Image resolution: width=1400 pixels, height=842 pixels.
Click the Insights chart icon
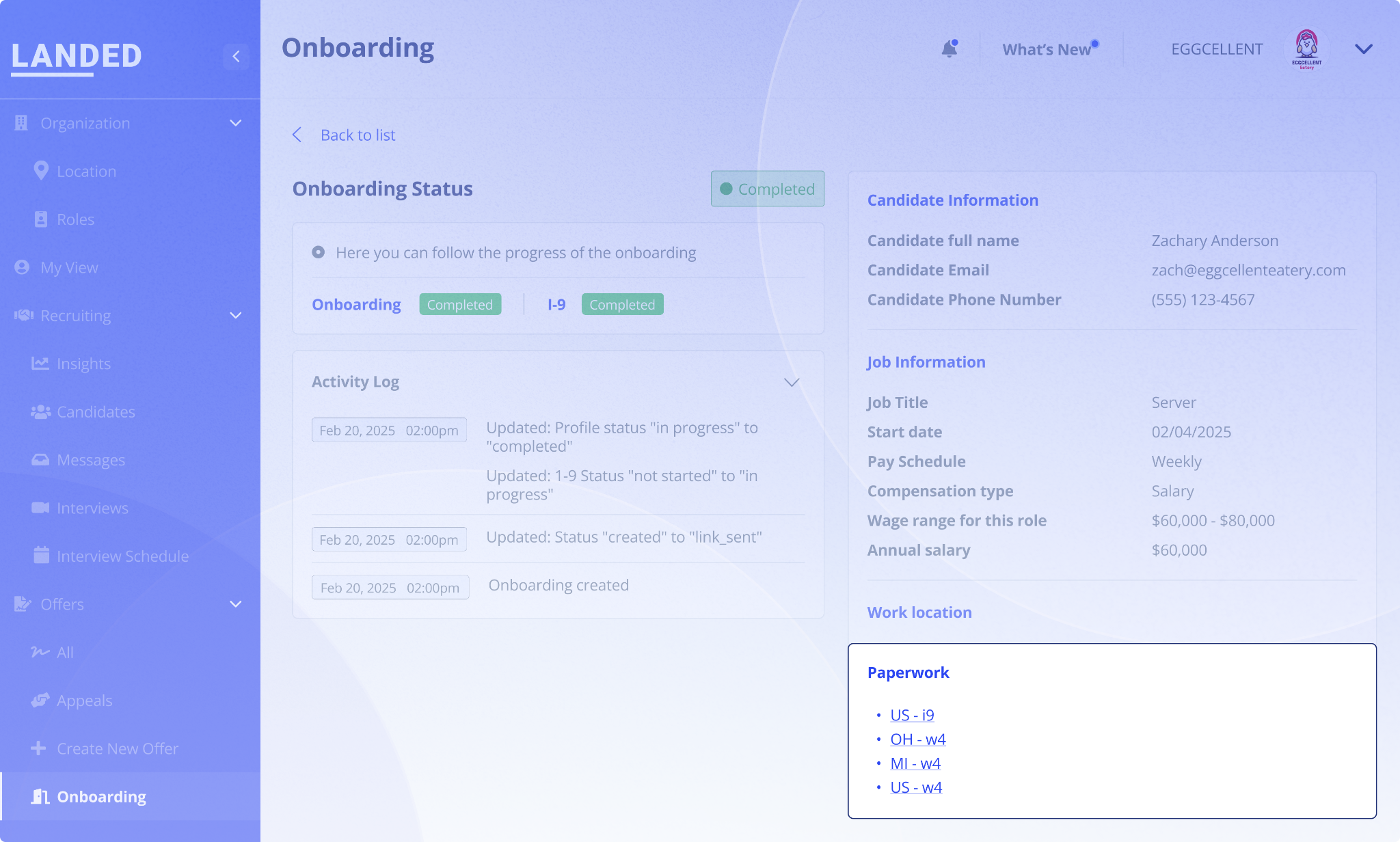(40, 364)
